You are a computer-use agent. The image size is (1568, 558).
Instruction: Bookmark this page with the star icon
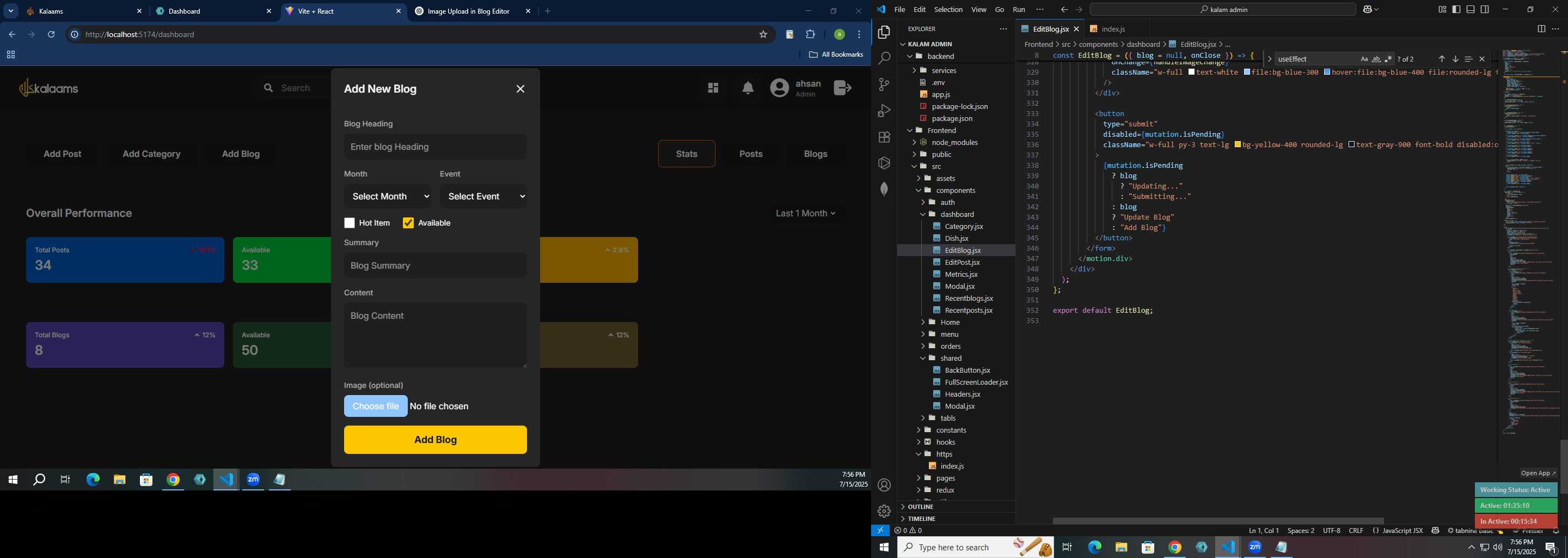coord(763,35)
